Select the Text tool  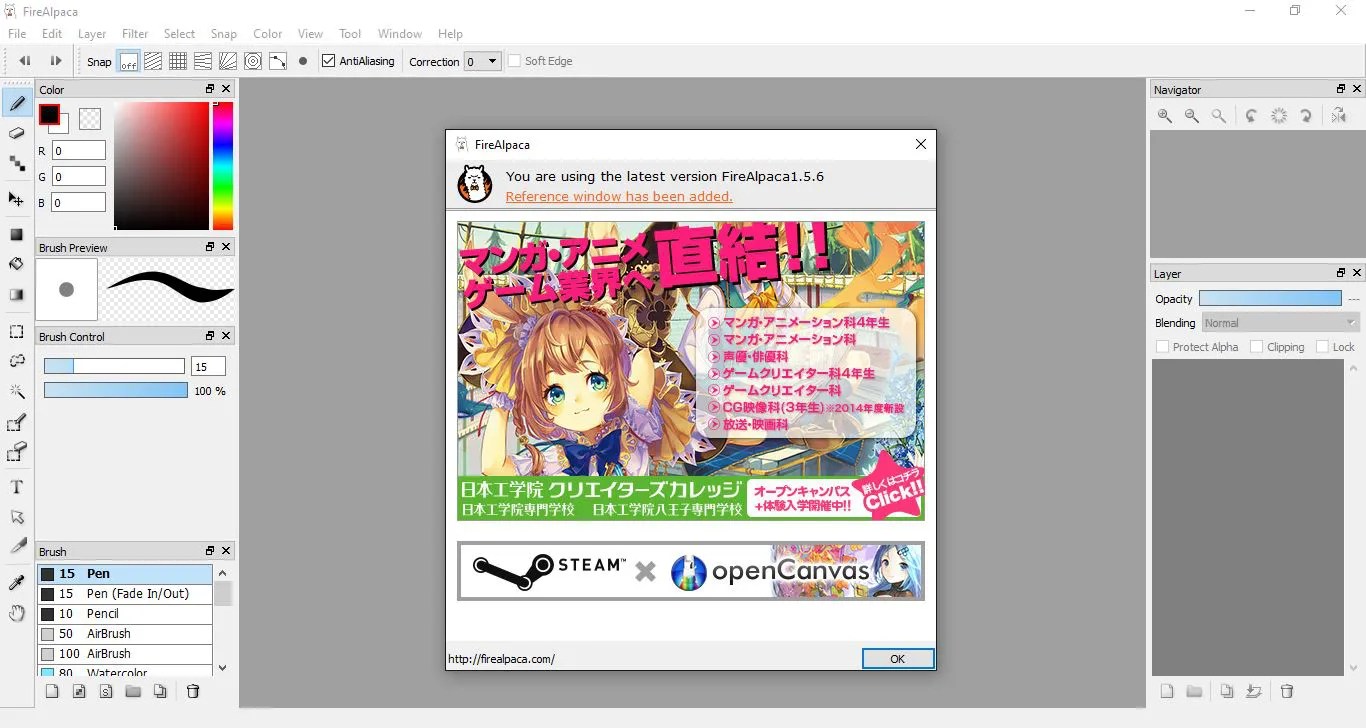[x=17, y=487]
